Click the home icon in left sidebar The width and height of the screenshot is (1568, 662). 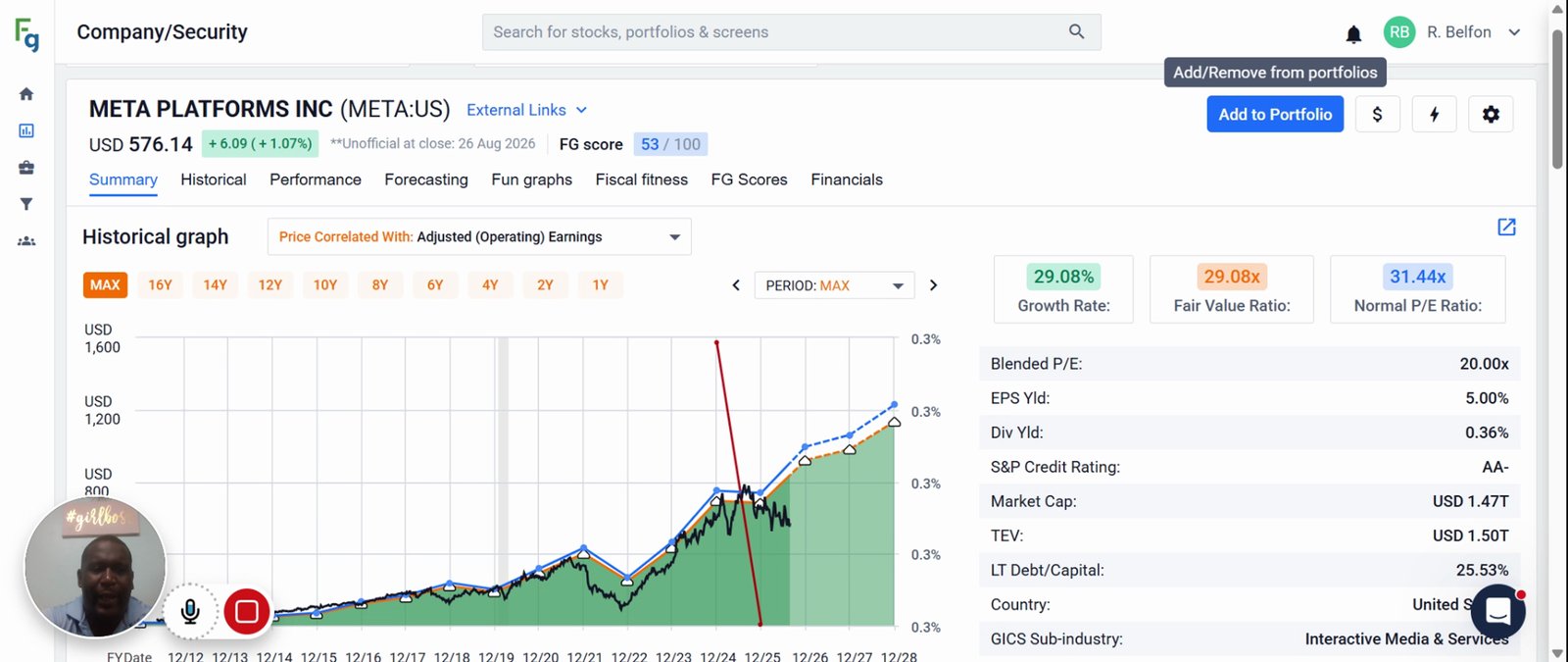[26, 94]
